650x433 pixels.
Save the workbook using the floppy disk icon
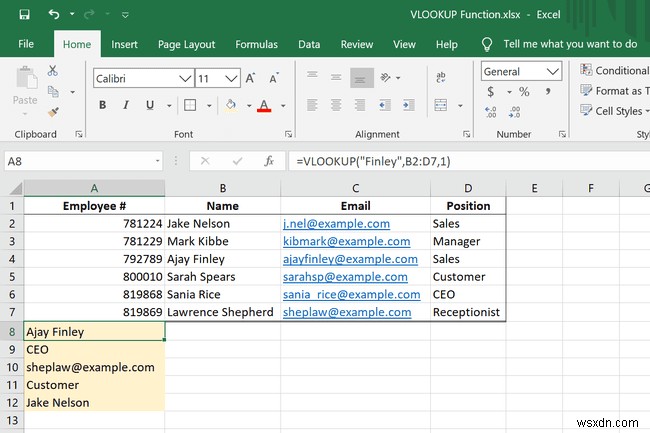coord(24,15)
